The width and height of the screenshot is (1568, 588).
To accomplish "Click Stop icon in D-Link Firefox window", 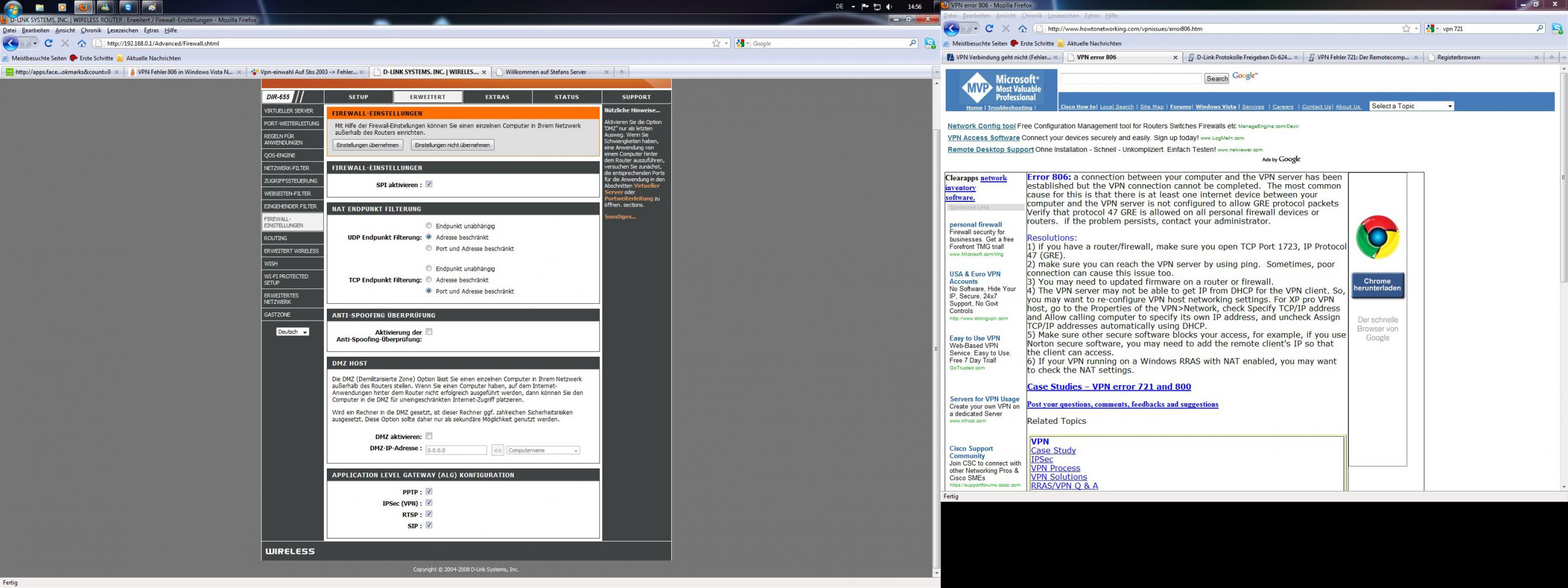I will tap(65, 43).
